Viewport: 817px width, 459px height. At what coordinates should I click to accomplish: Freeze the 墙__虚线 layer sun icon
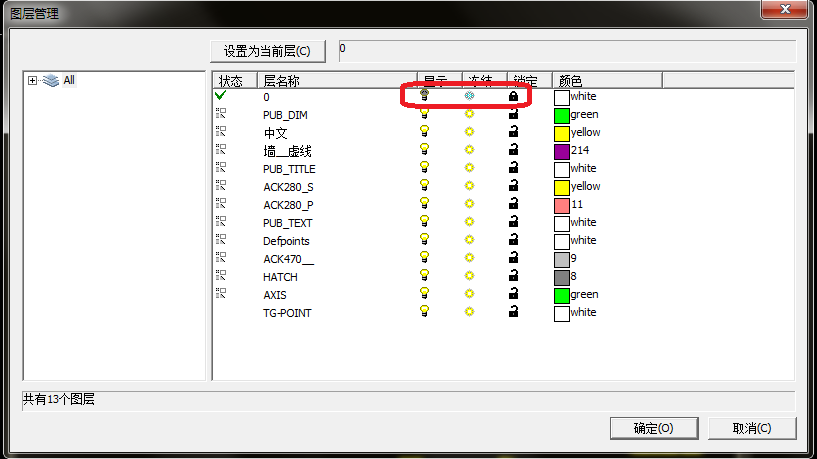(469, 150)
